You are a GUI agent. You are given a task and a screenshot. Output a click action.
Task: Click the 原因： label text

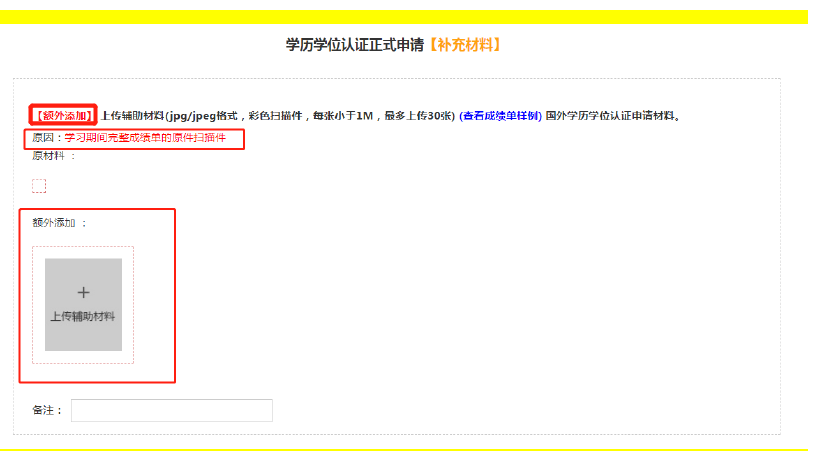(48, 137)
